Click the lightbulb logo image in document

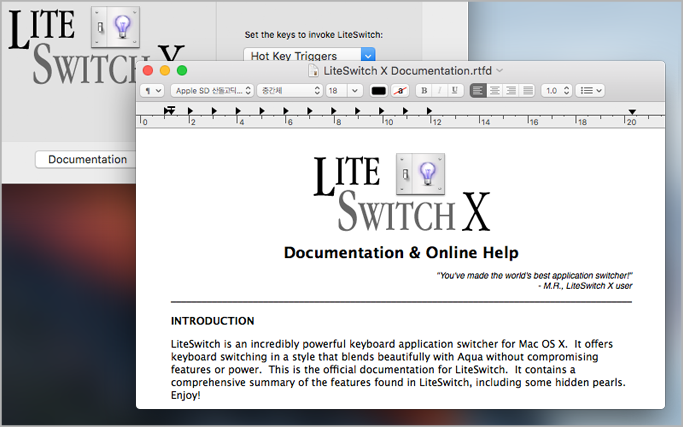420,174
